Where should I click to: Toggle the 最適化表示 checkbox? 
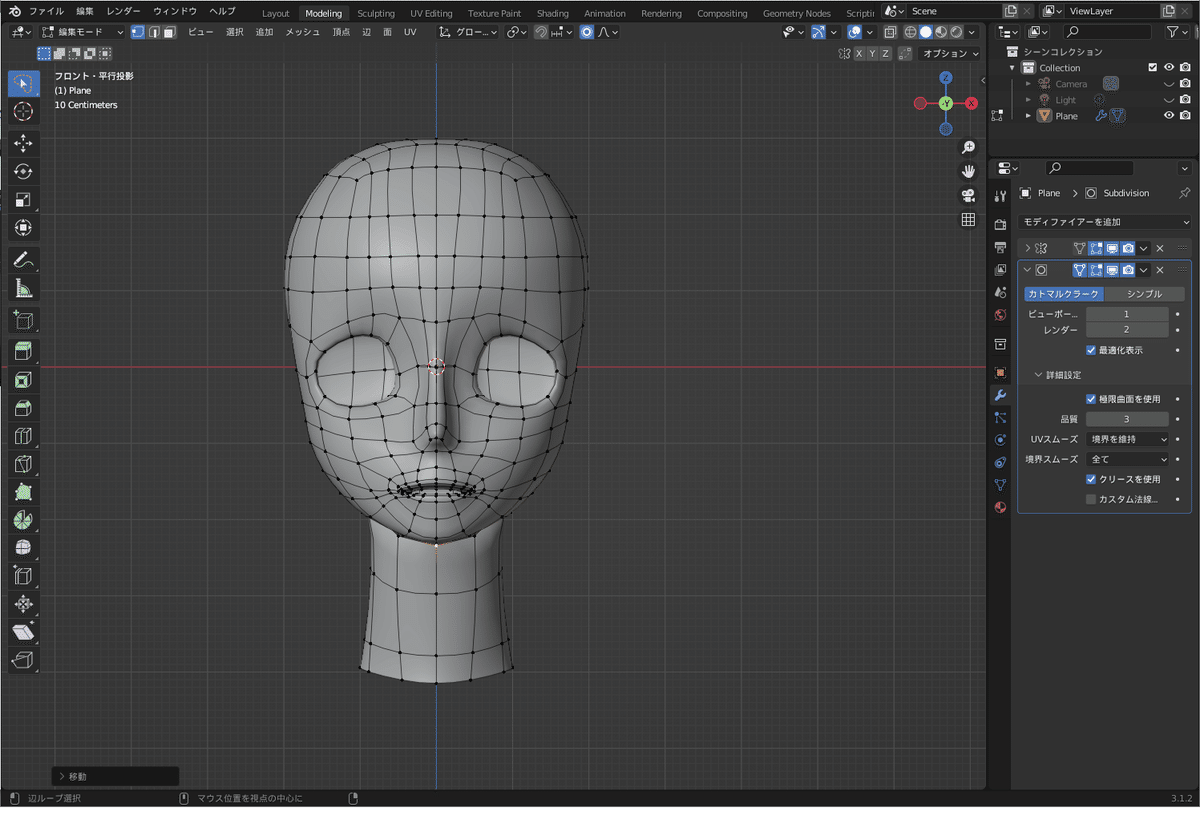coord(1091,350)
